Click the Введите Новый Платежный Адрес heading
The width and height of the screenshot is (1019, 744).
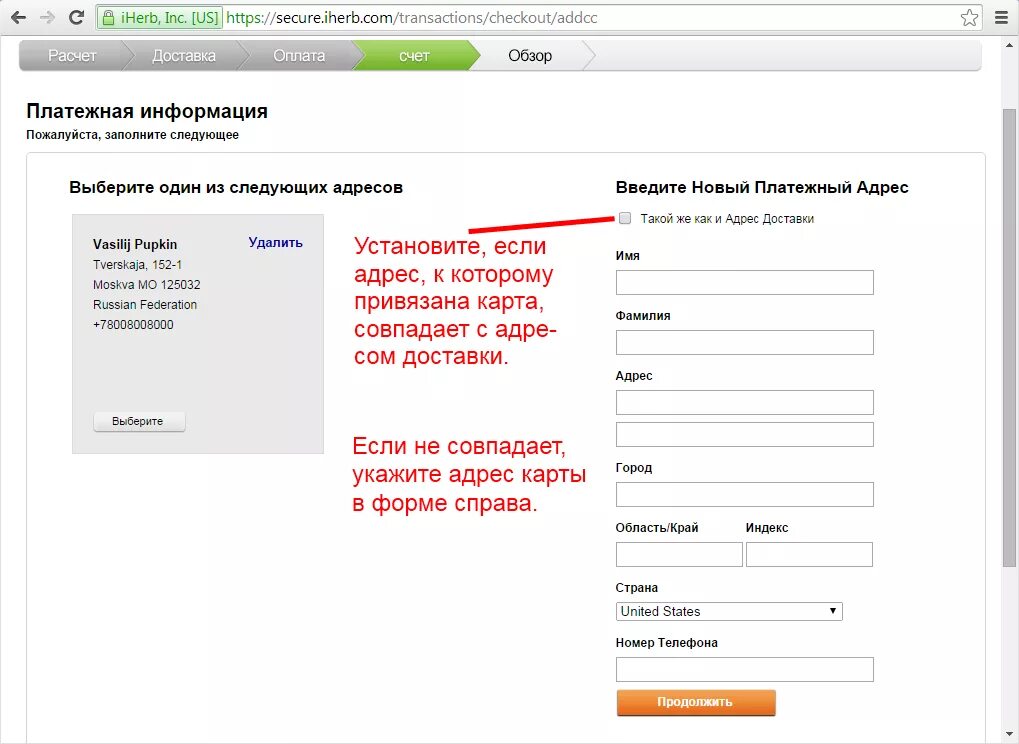[x=762, y=188]
